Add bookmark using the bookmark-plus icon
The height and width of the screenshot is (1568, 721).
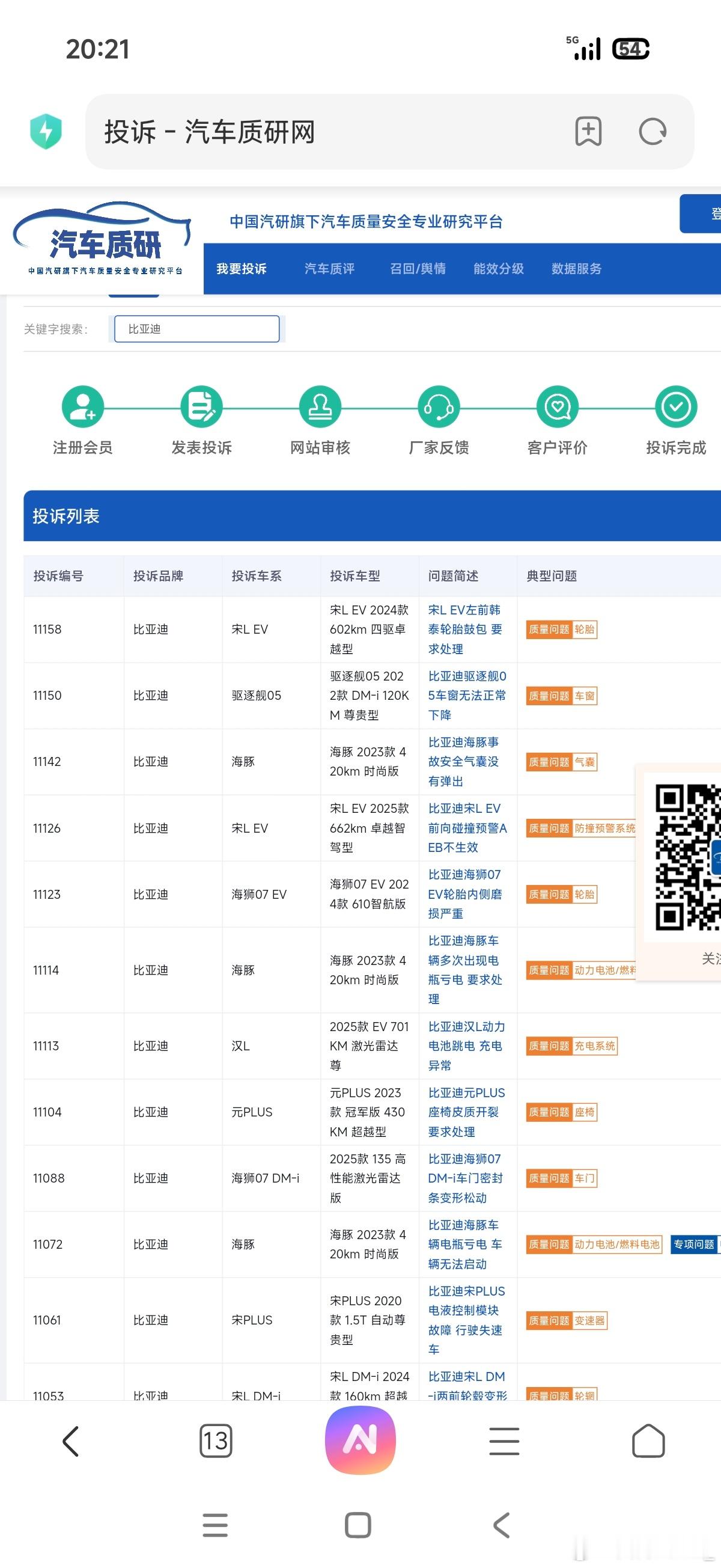(588, 132)
